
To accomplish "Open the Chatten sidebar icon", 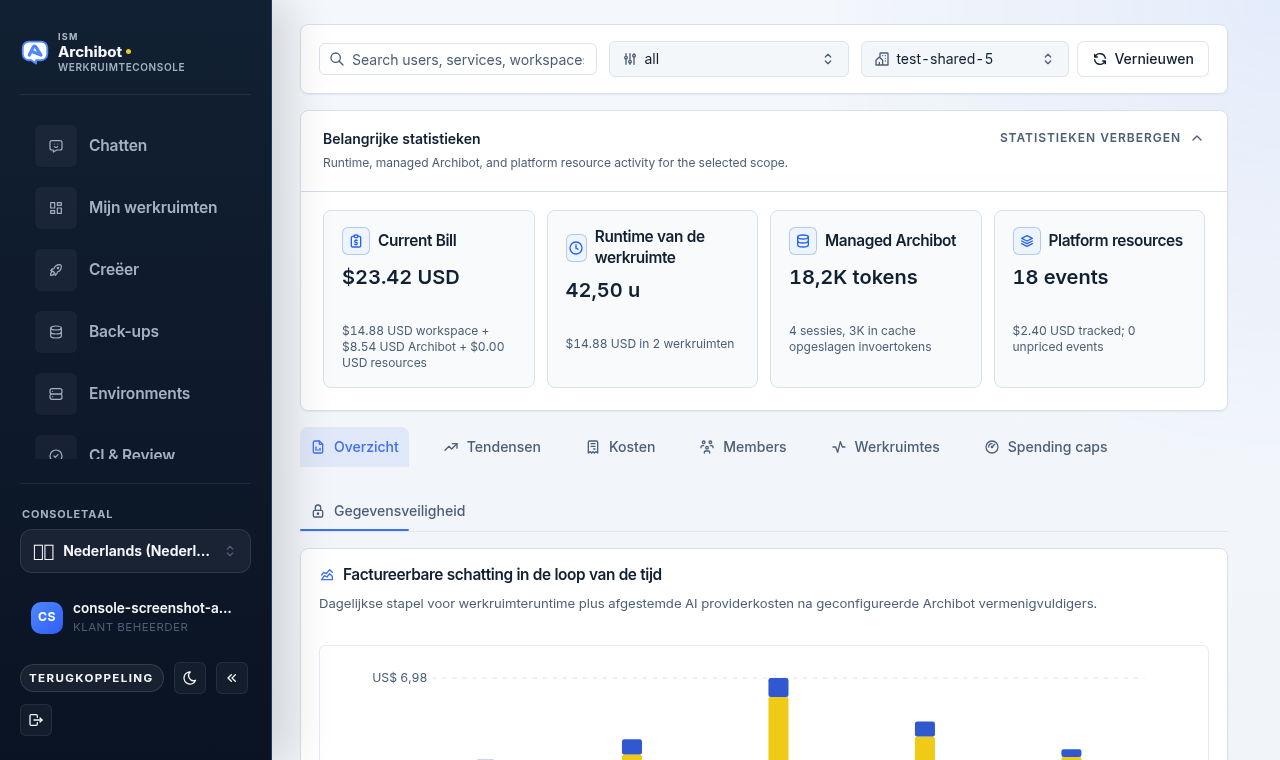I will click(56, 146).
